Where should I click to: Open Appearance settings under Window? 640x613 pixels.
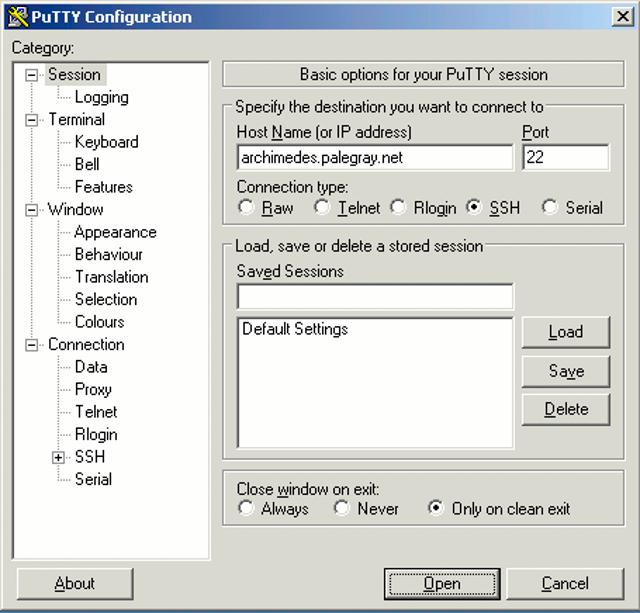pos(115,232)
